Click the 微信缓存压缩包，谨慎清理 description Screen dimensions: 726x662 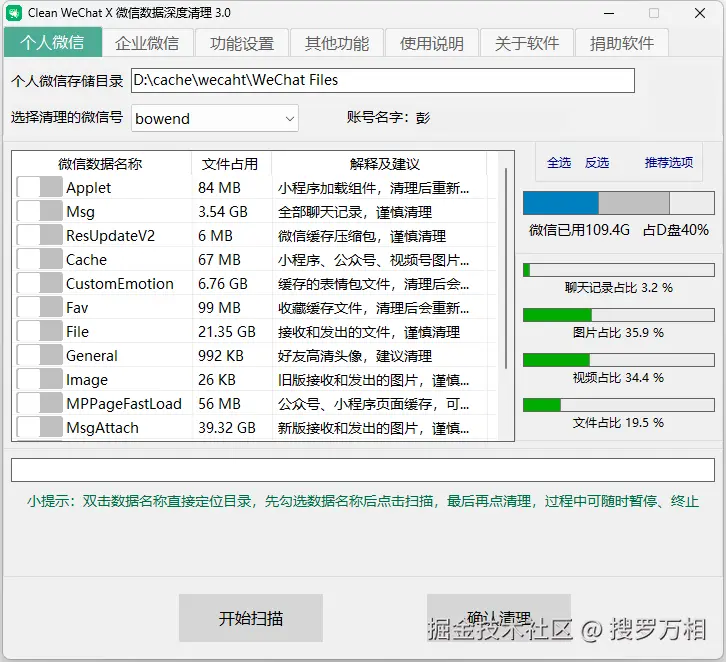(x=362, y=236)
